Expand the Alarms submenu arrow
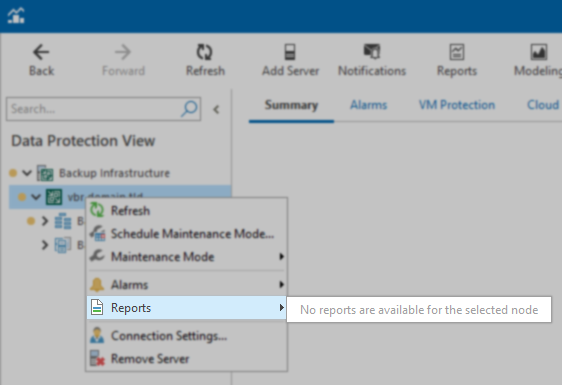 click(x=281, y=285)
